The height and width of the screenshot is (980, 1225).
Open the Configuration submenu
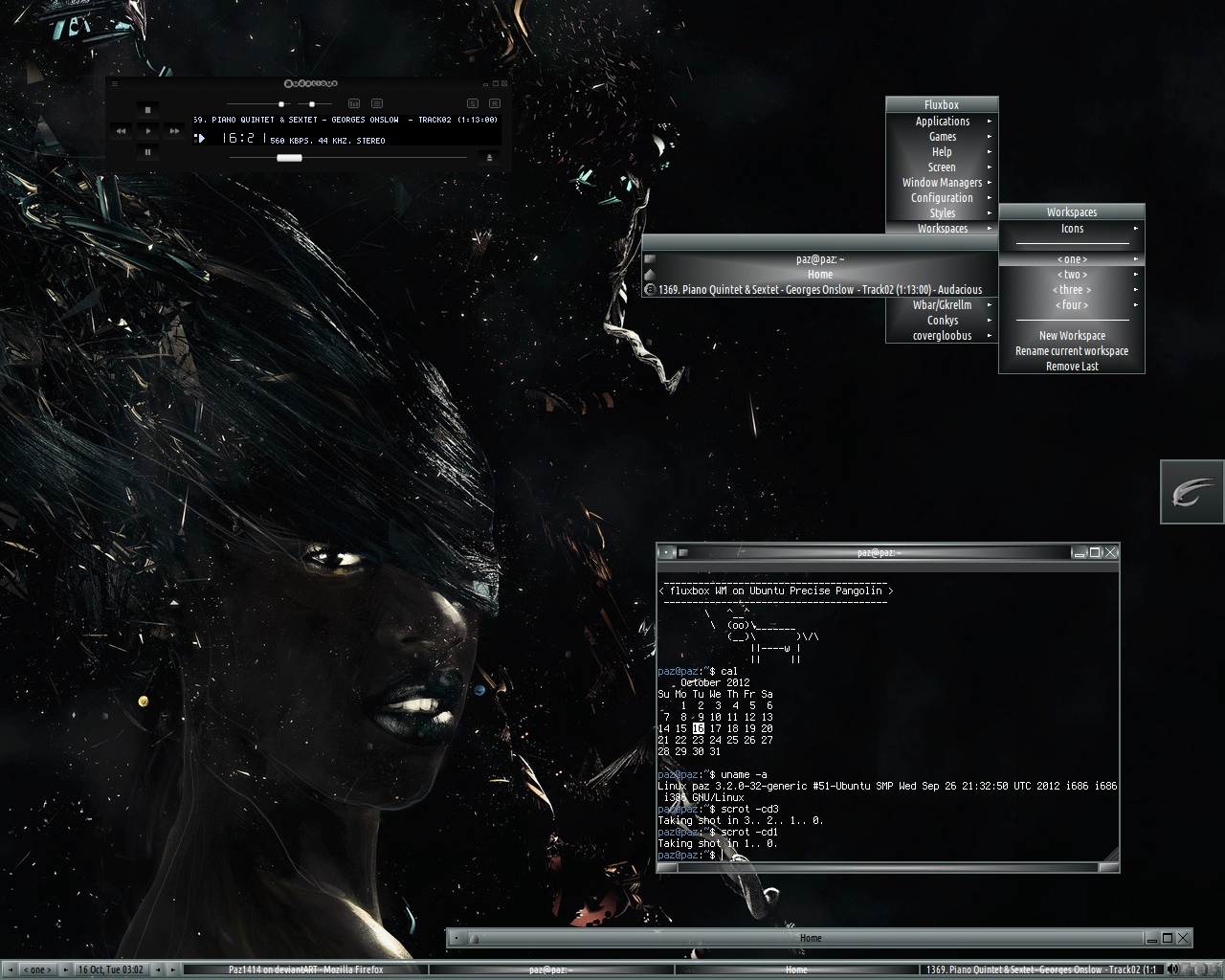pos(942,198)
